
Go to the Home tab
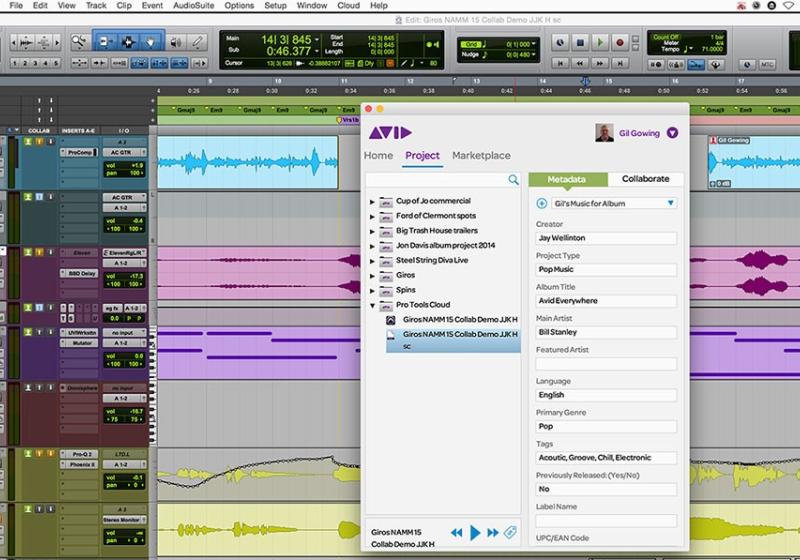coord(378,156)
